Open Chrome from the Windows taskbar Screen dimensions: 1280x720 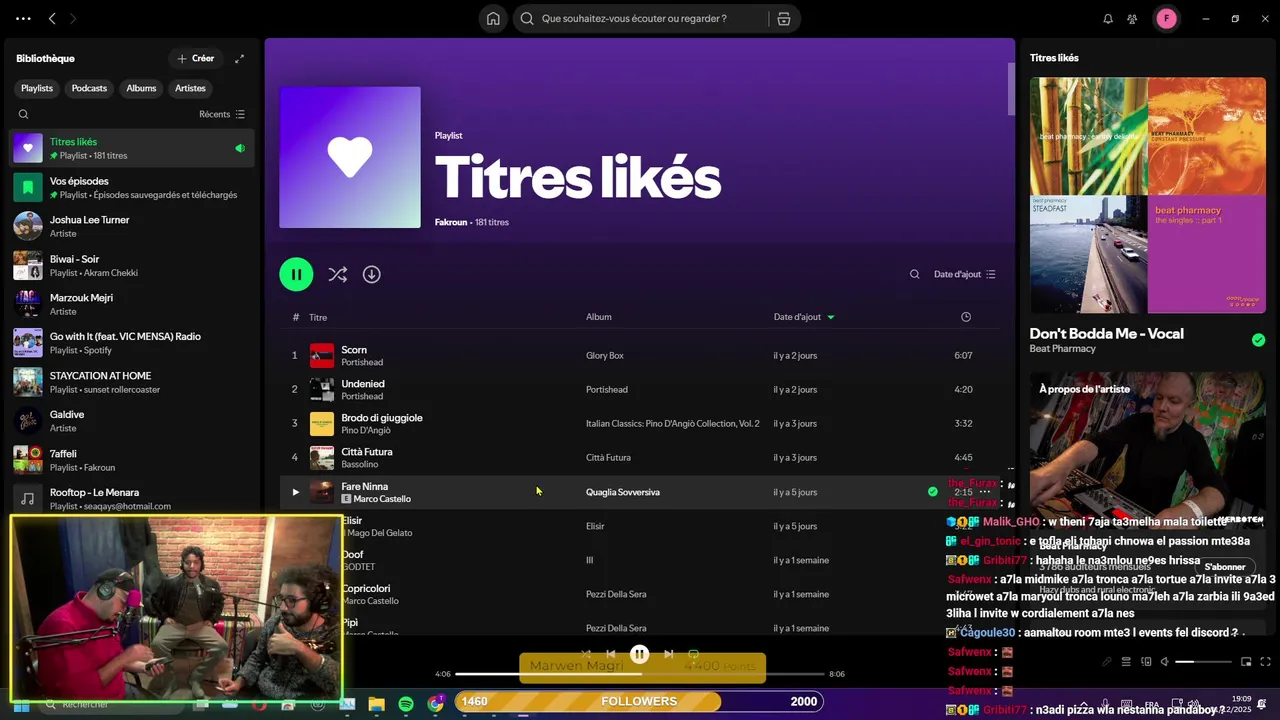tap(435, 704)
